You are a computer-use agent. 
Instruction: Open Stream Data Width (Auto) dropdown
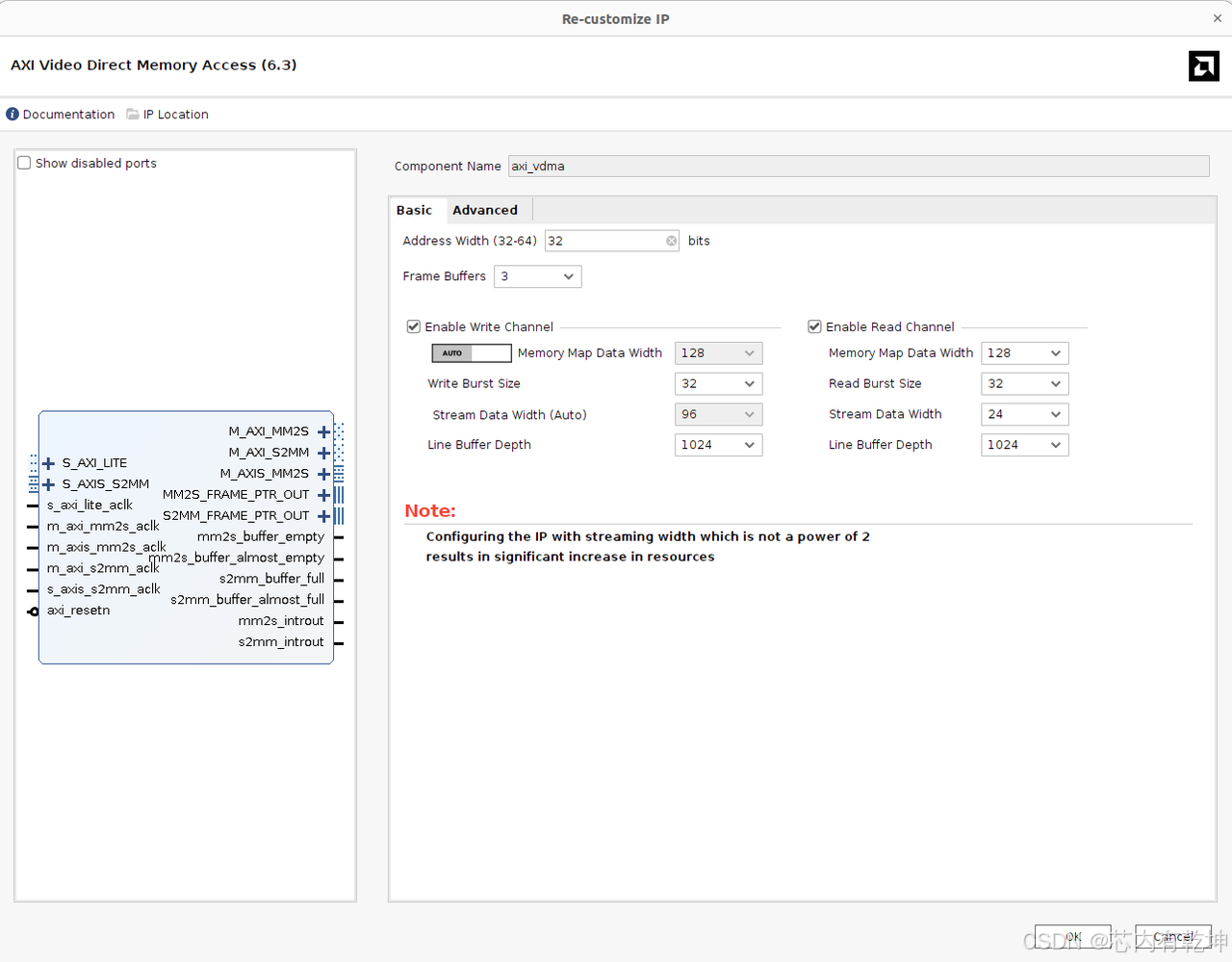click(x=718, y=414)
